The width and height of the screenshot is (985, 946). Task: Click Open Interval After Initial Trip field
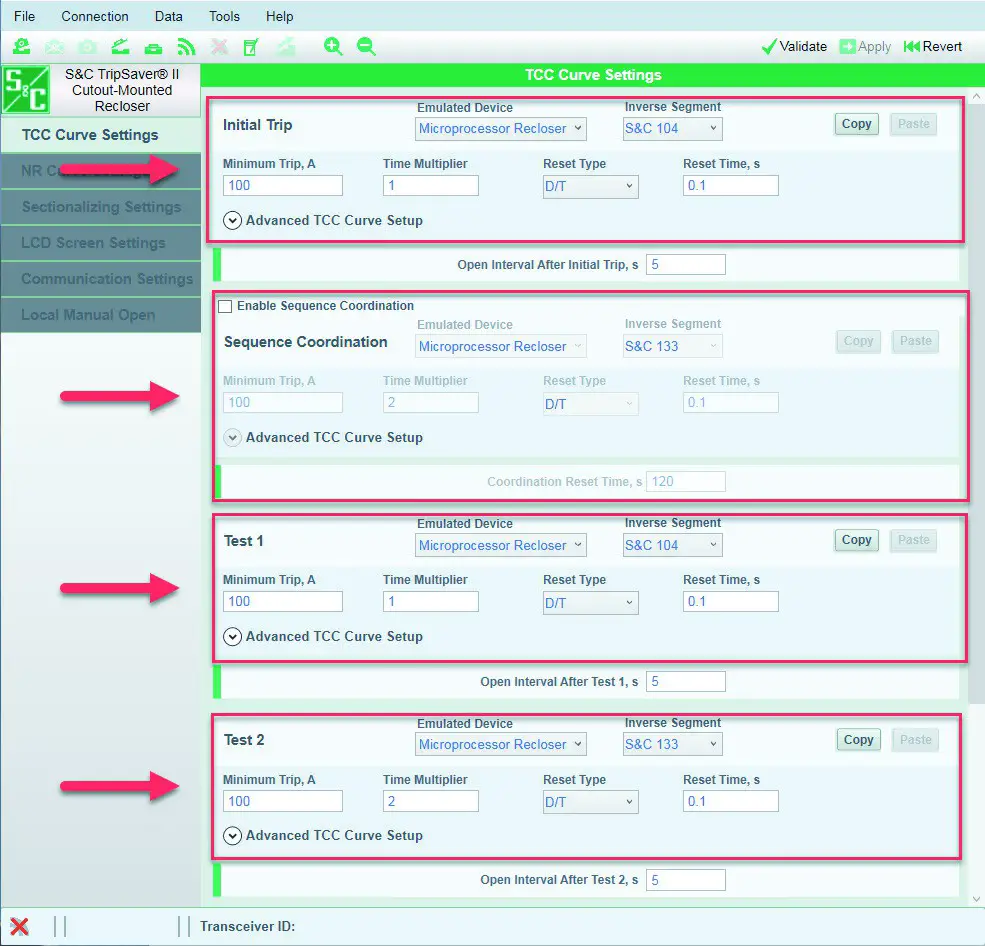(x=685, y=264)
